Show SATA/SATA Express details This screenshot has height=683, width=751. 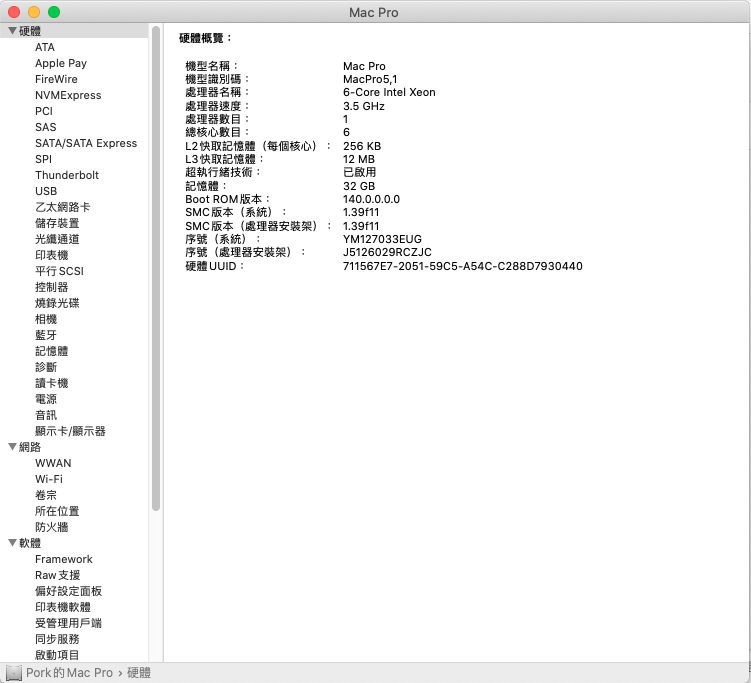pos(86,143)
